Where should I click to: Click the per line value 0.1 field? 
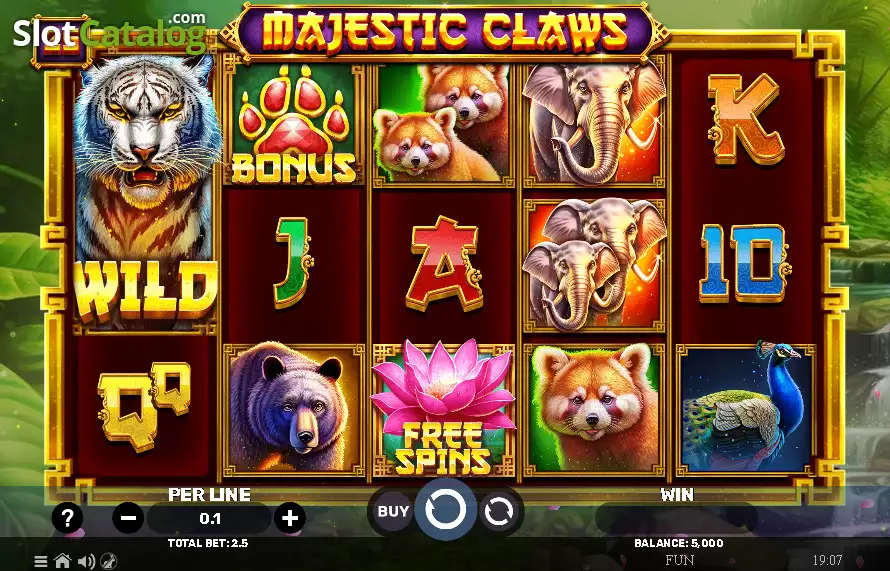pos(210,518)
